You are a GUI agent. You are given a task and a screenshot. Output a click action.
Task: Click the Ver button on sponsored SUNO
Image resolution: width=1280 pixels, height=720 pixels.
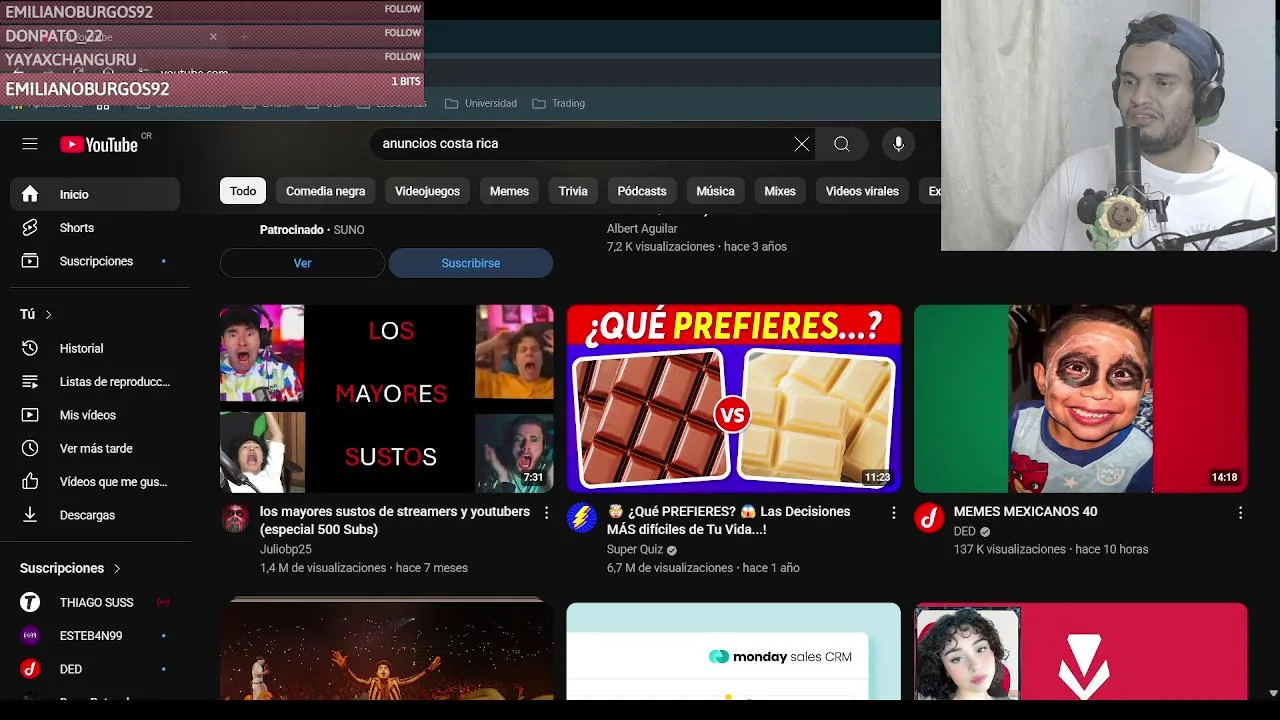(302, 263)
